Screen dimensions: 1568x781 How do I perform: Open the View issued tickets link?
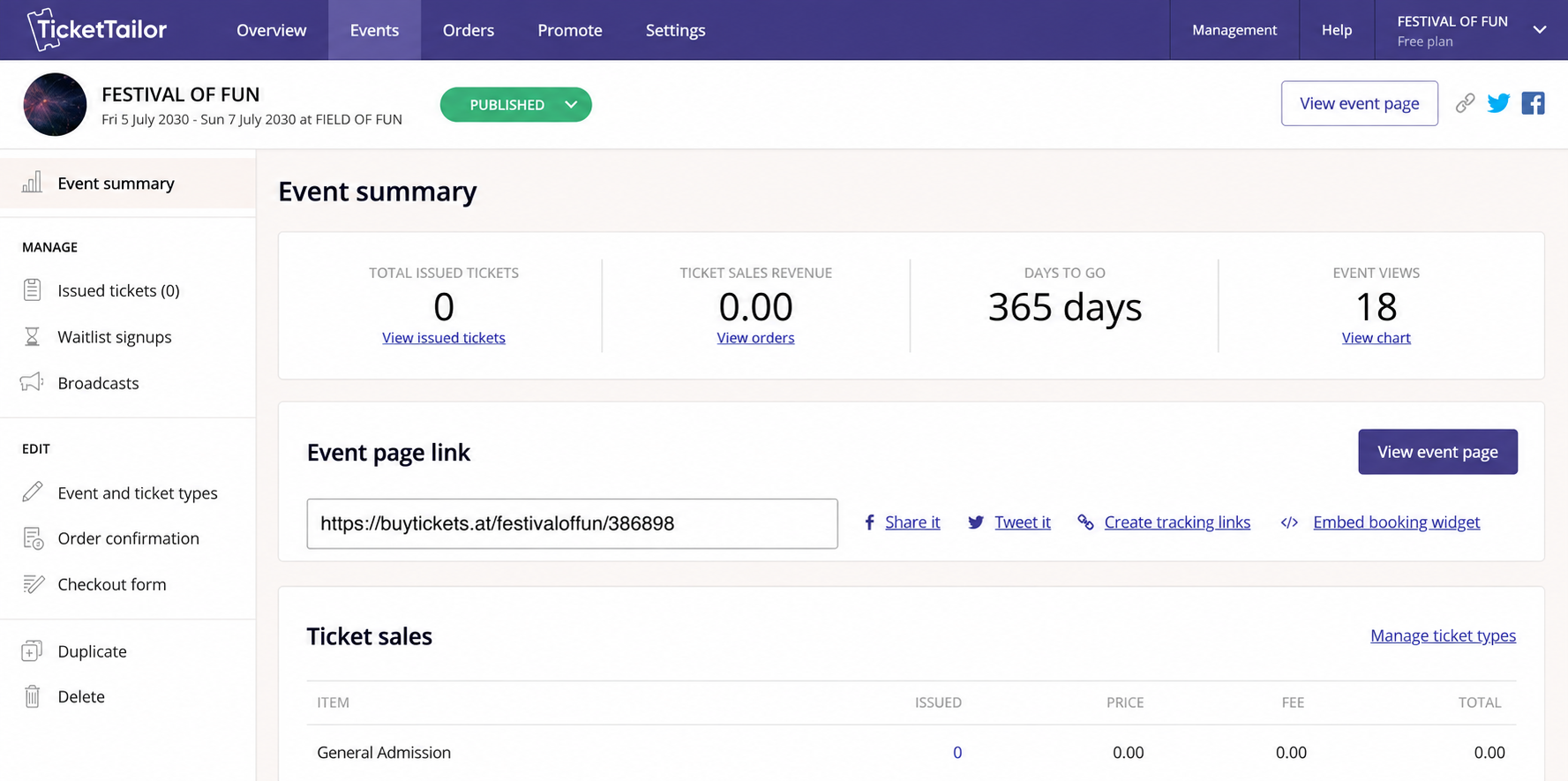click(444, 338)
